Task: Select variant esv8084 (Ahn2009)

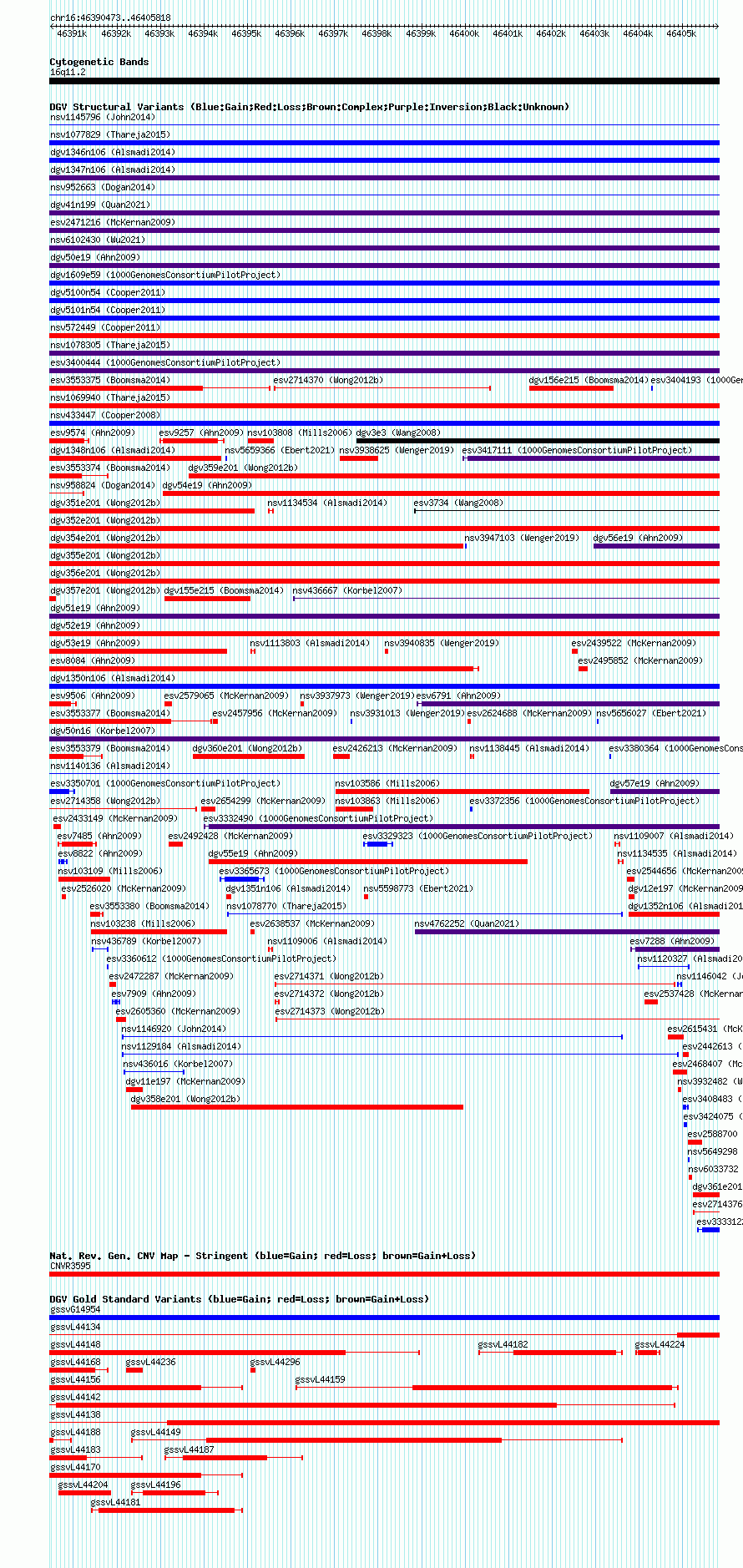Action: (x=92, y=660)
